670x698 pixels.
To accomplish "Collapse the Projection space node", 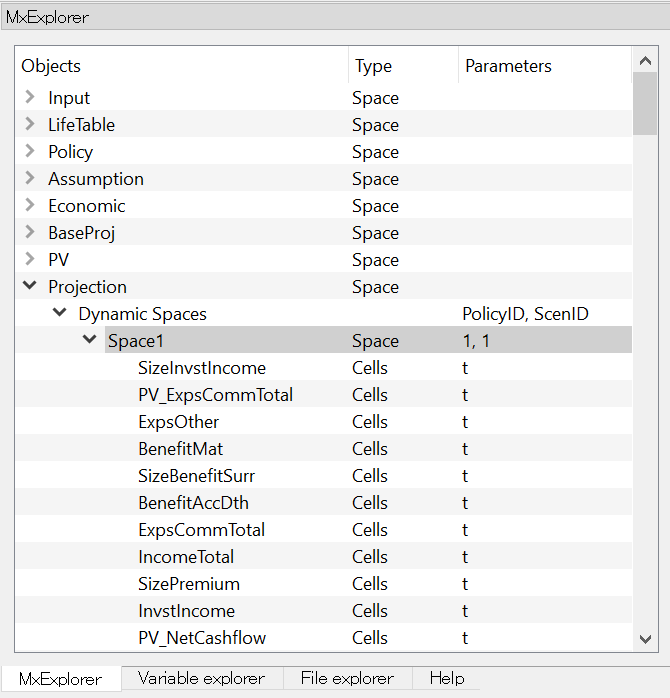I will click(30, 286).
